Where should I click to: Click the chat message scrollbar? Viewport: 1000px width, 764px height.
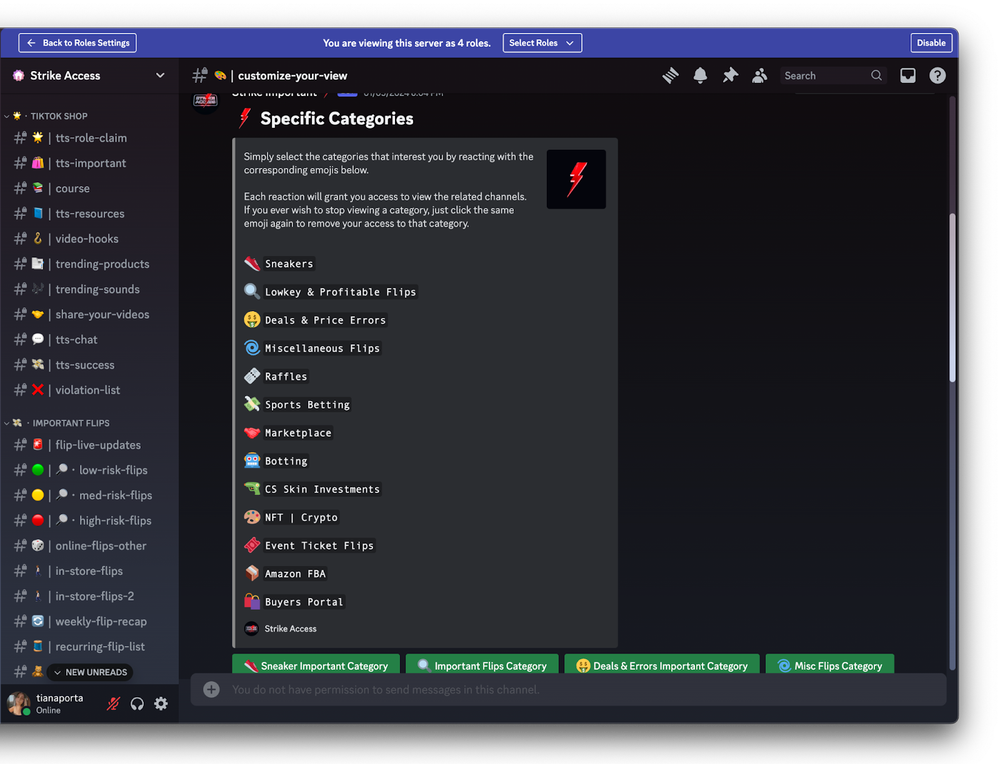[x=952, y=300]
